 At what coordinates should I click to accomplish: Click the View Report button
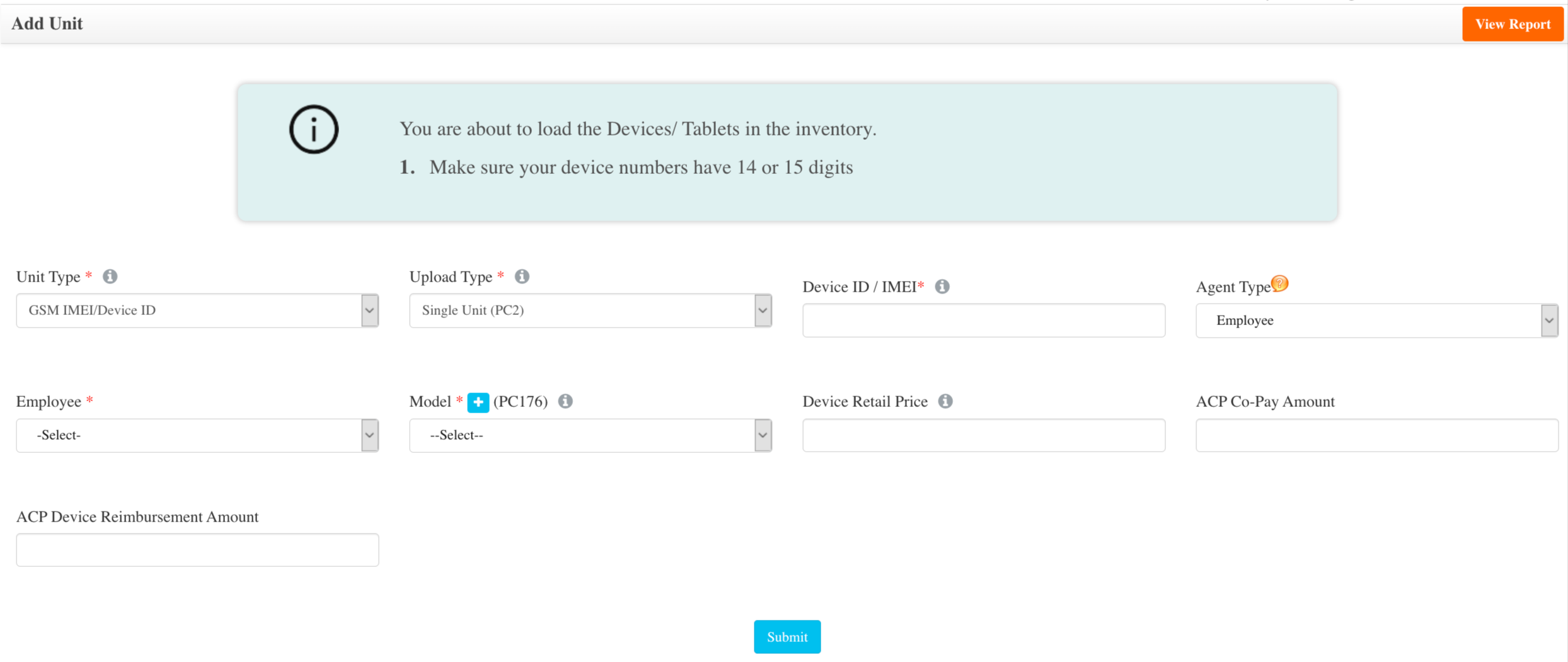click(x=1513, y=25)
